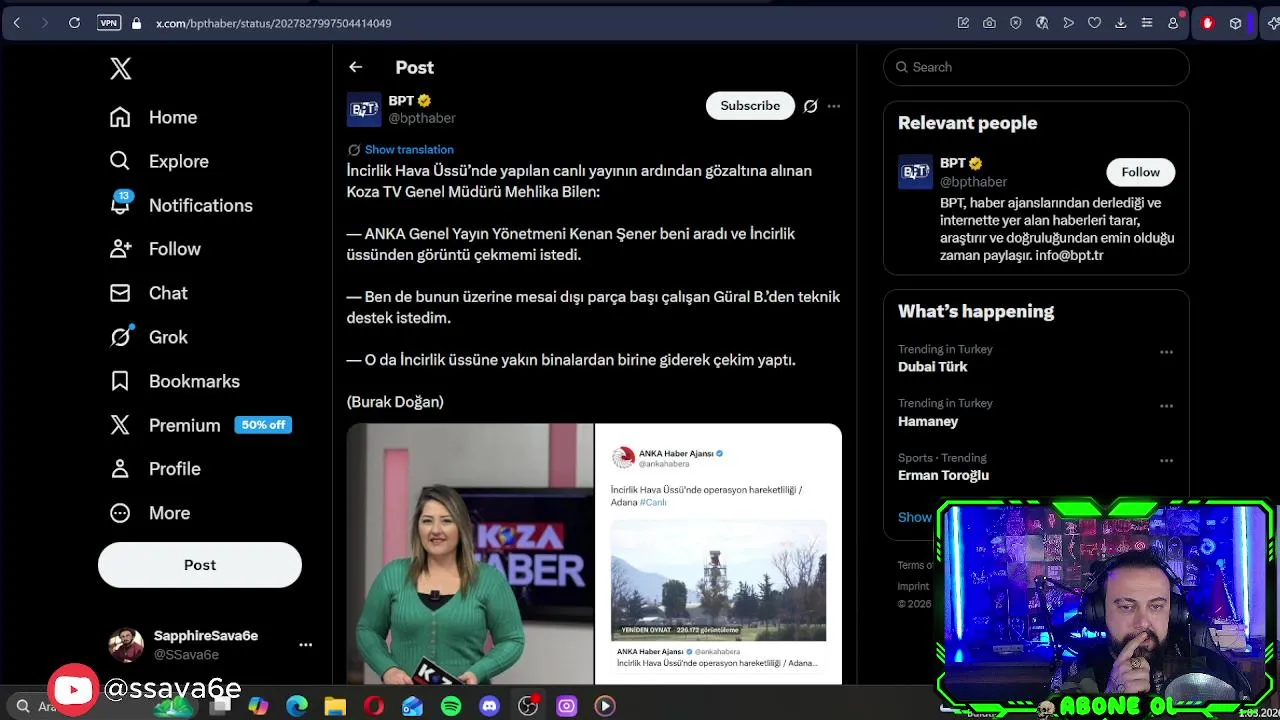
Task: Open the site lock info icon
Action: pyautogui.click(x=136, y=23)
